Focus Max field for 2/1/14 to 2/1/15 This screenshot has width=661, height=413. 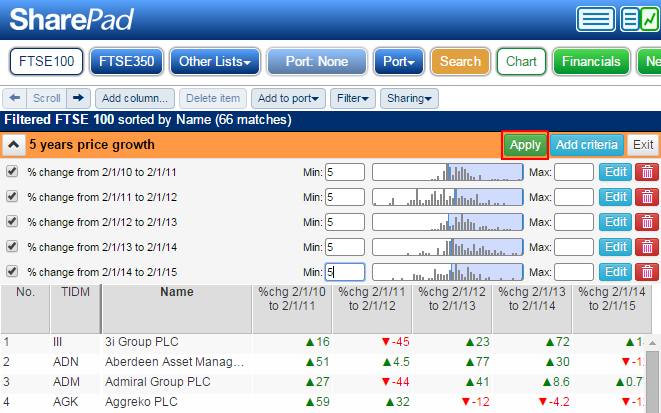pos(574,272)
